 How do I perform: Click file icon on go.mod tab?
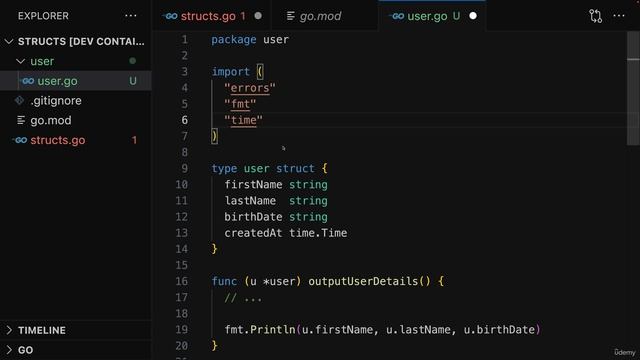pos(291,16)
